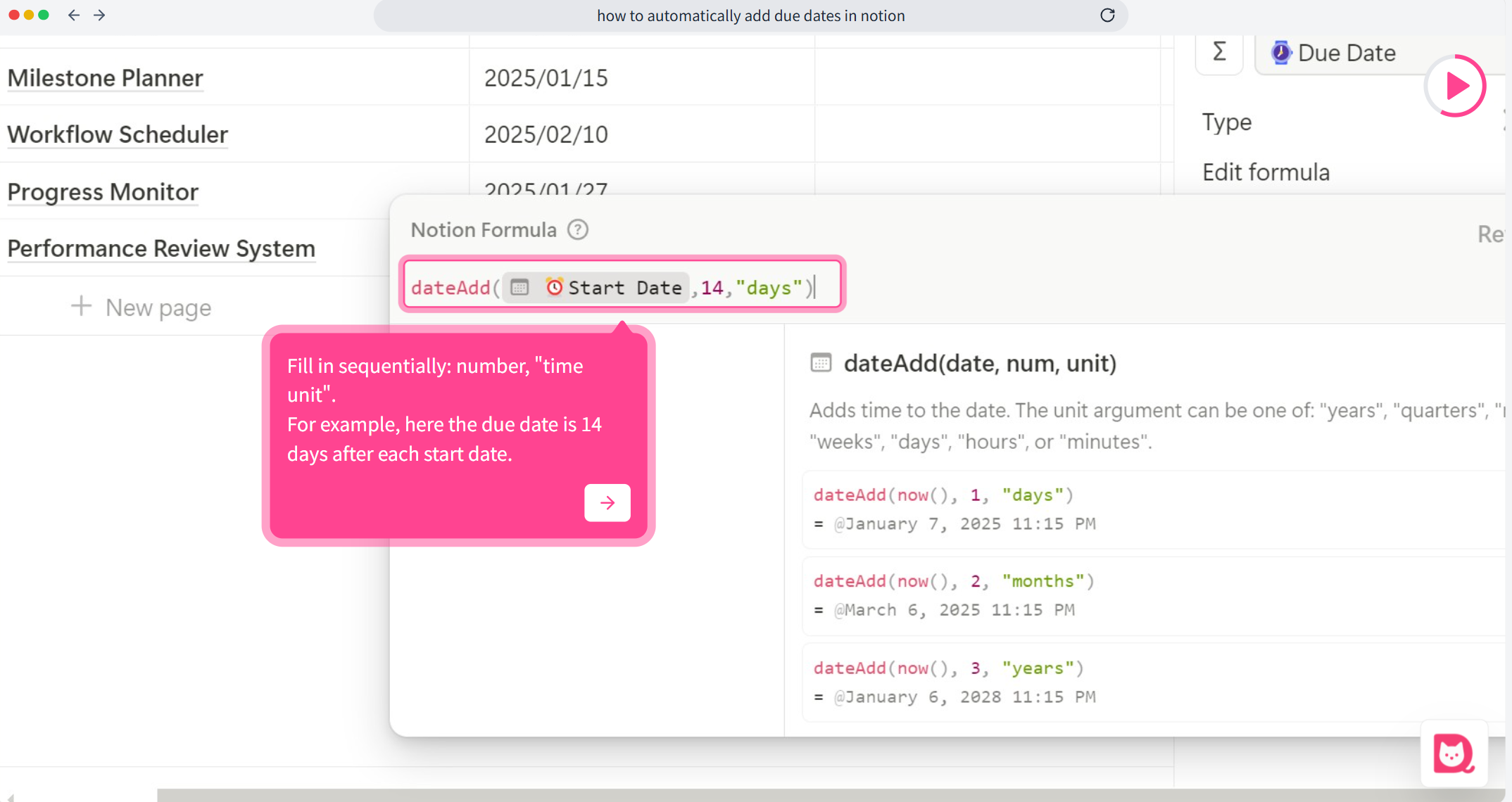Click the alarm clock icon before Start Date

click(555, 287)
